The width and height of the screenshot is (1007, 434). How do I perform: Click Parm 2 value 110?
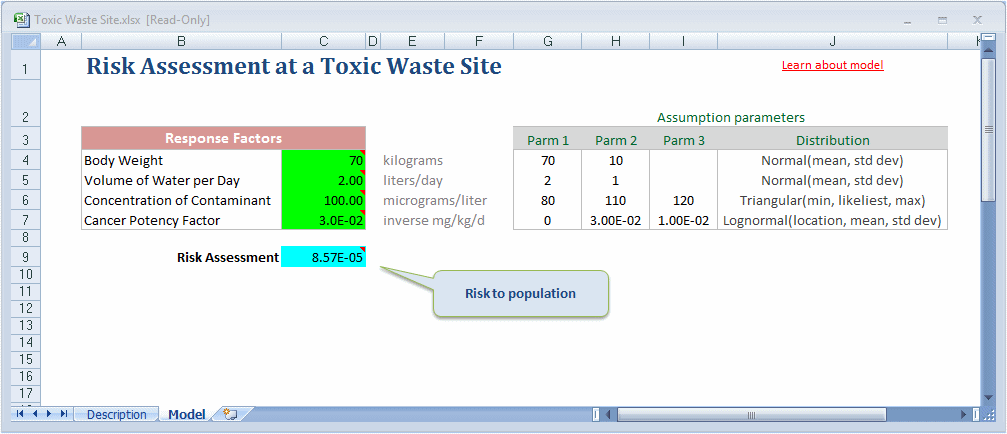pos(616,200)
